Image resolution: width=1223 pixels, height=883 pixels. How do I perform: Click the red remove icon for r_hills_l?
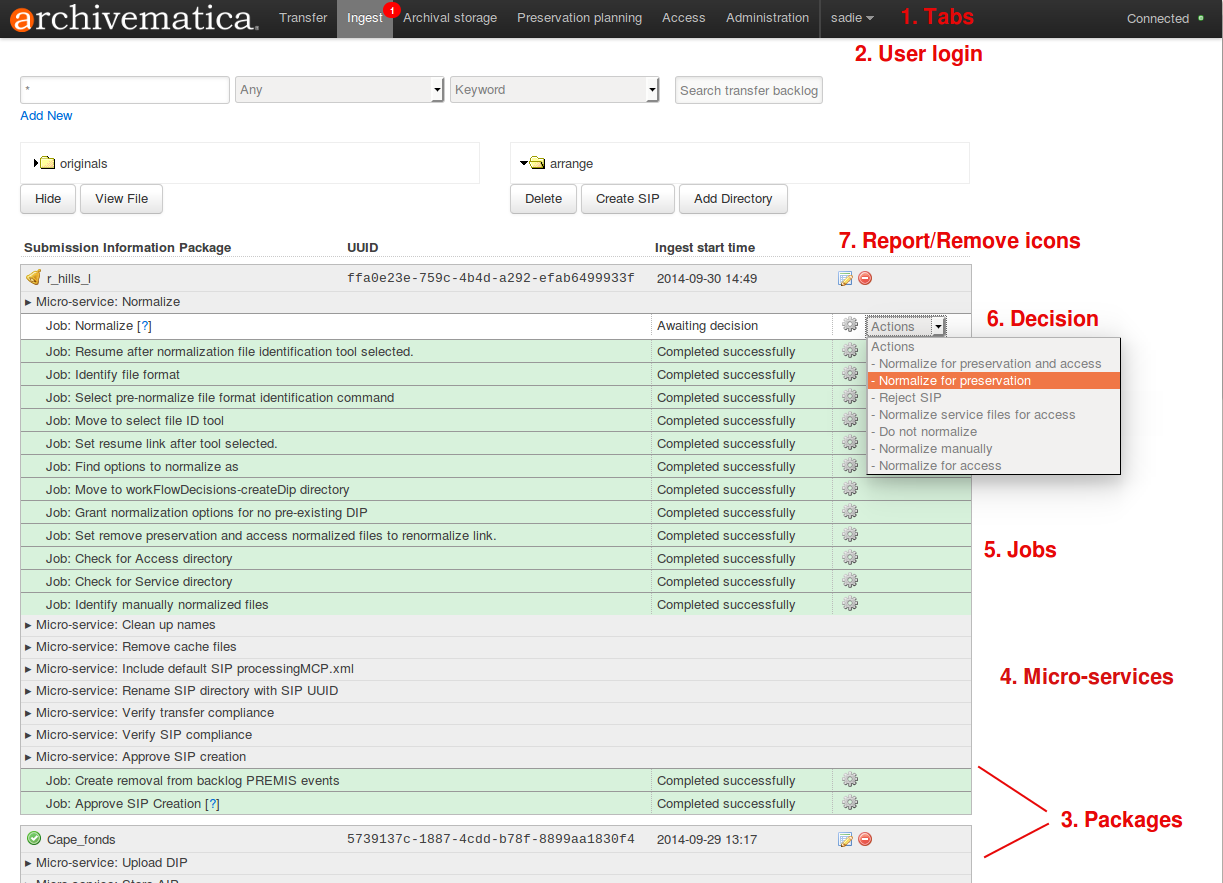[865, 279]
